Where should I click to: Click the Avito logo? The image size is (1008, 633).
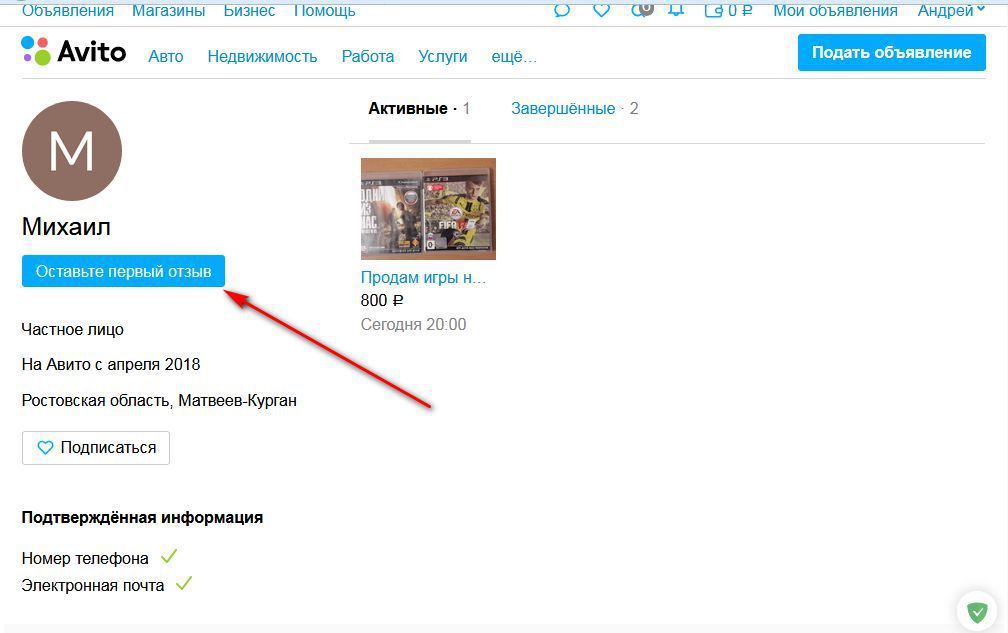point(74,52)
